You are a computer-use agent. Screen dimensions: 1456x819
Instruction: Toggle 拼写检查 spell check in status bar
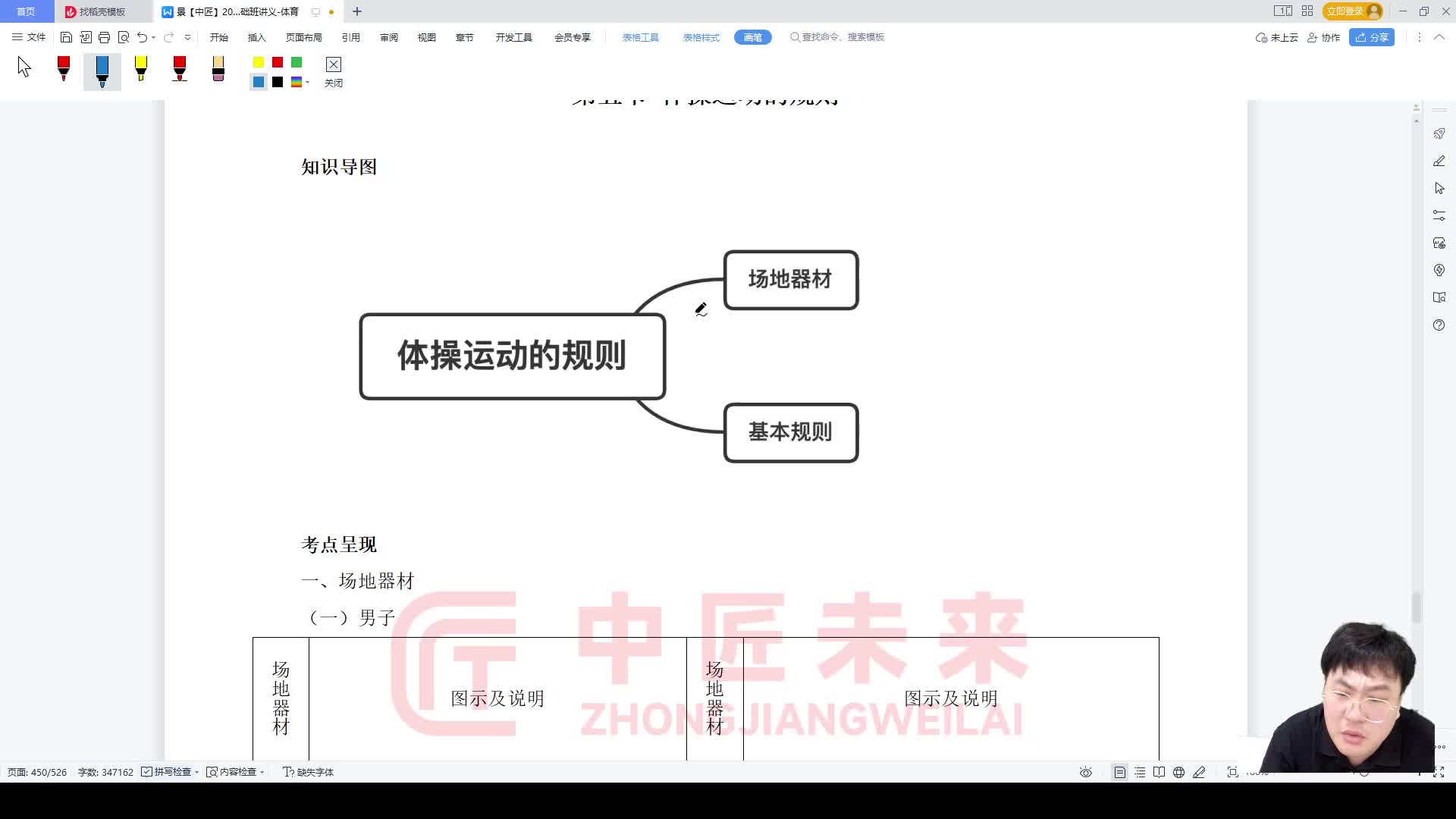coord(168,771)
